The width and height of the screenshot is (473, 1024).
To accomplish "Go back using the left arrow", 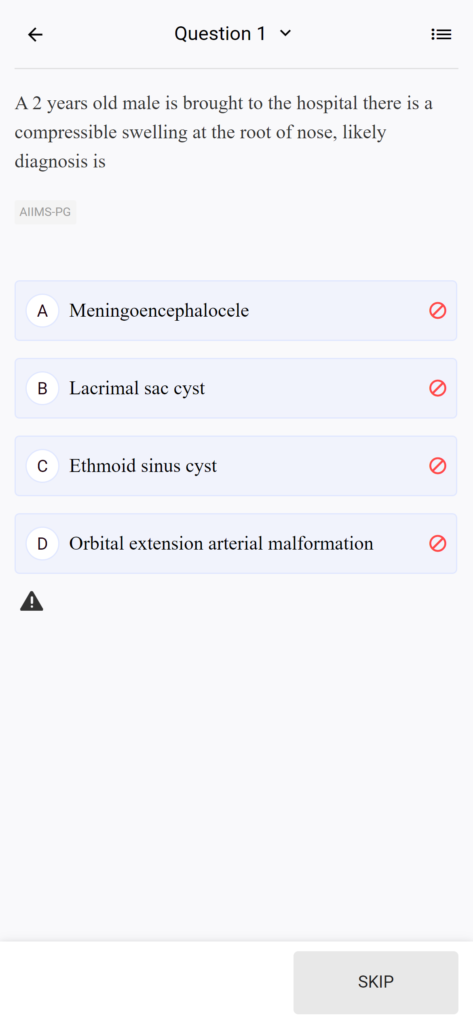I will pyautogui.click(x=35, y=35).
